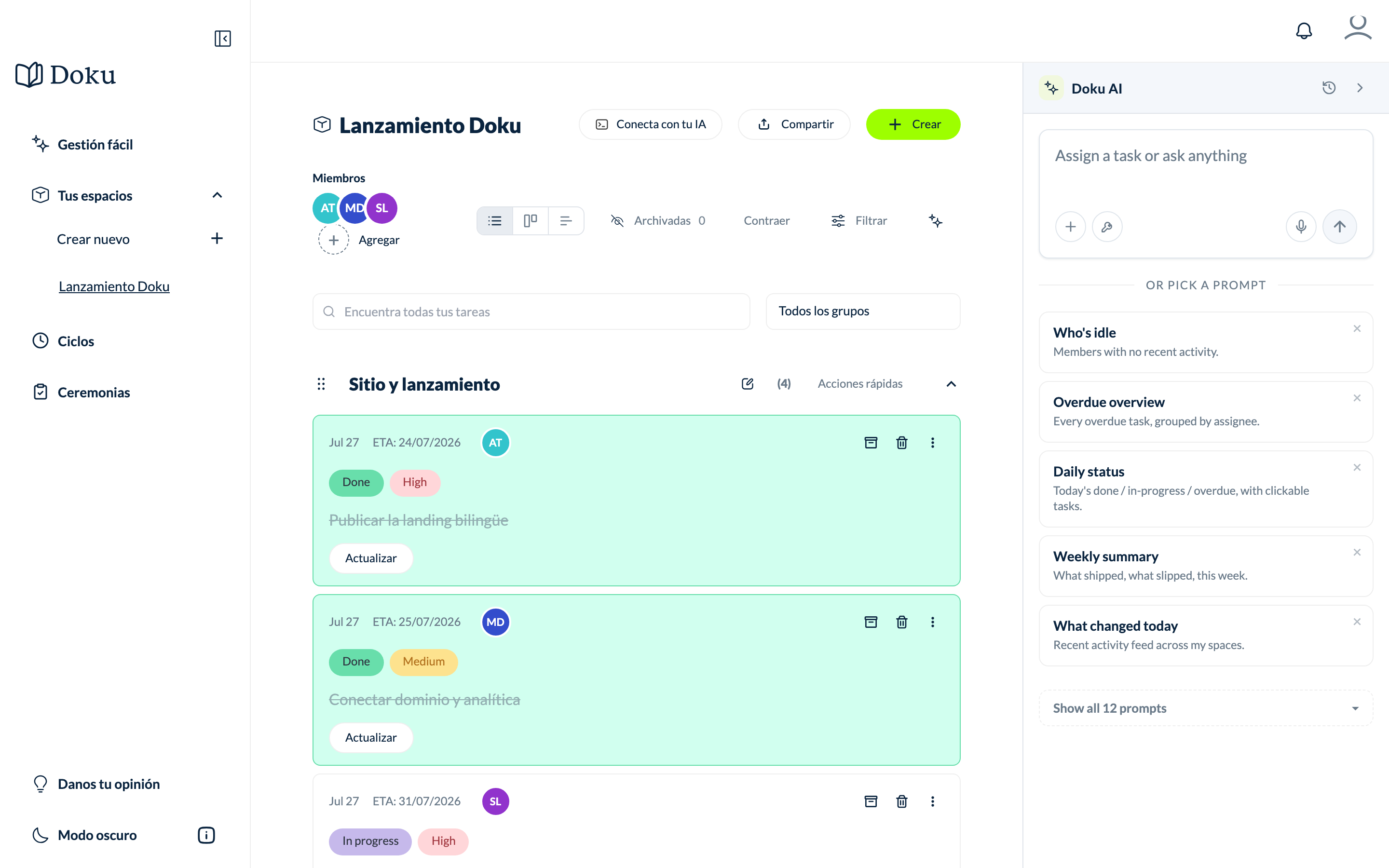Pick Who's idle prompt
The width and height of the screenshot is (1389, 868).
pyautogui.click(x=1205, y=342)
